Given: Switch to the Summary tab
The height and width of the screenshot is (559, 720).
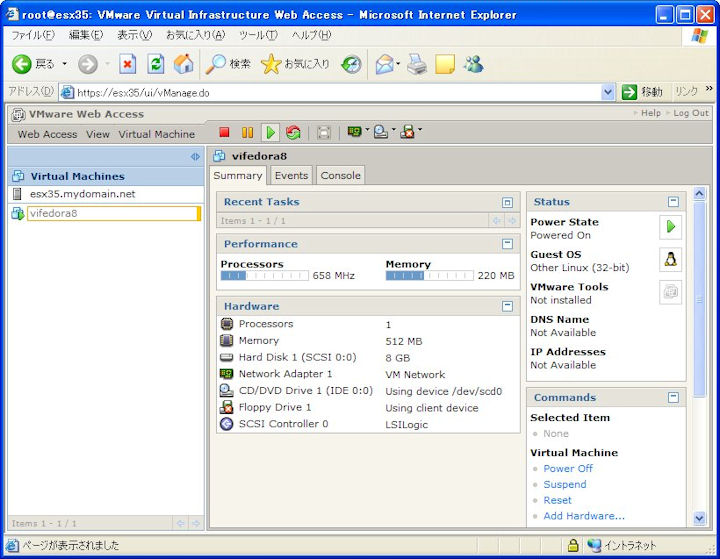Looking at the screenshot, I should click(x=237, y=175).
